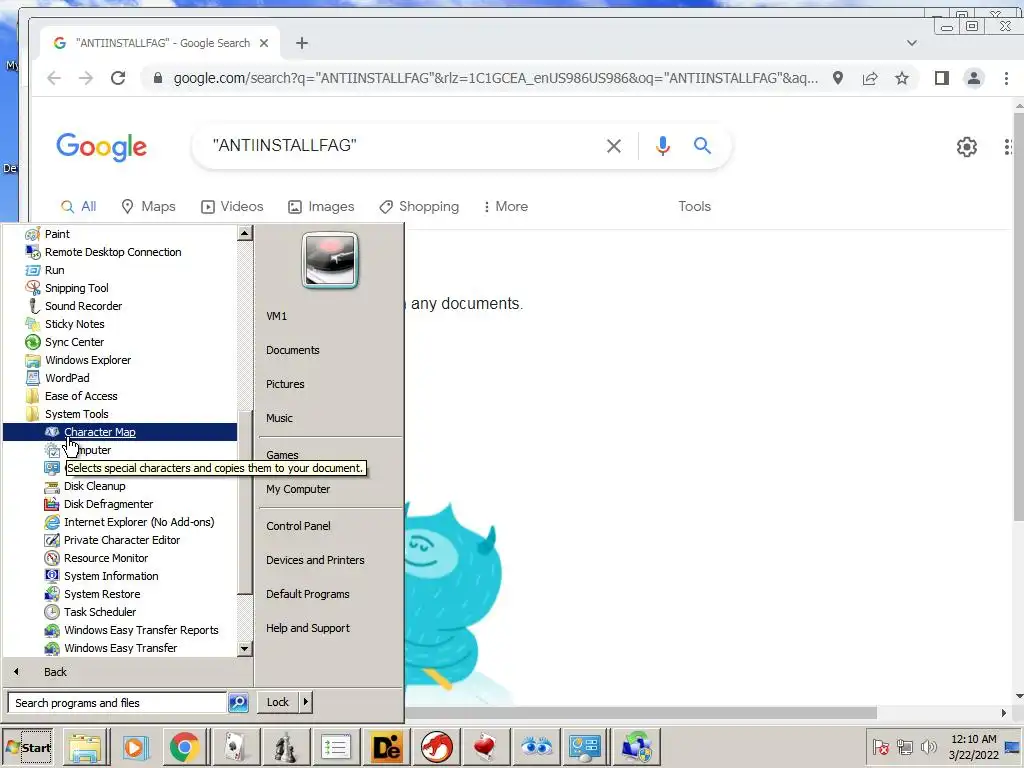Click Chrome's back arrow

[x=54, y=78]
